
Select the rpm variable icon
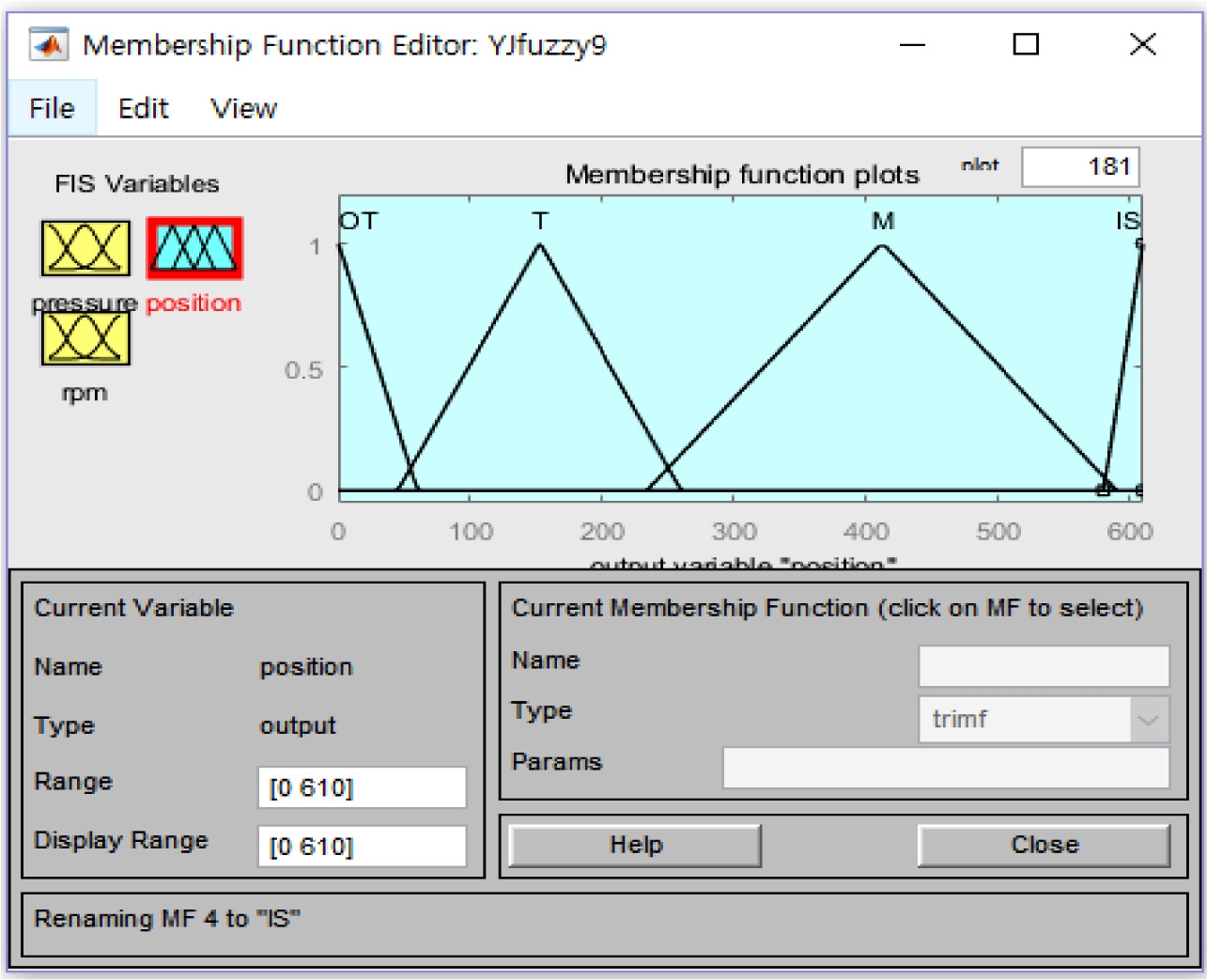point(85,338)
